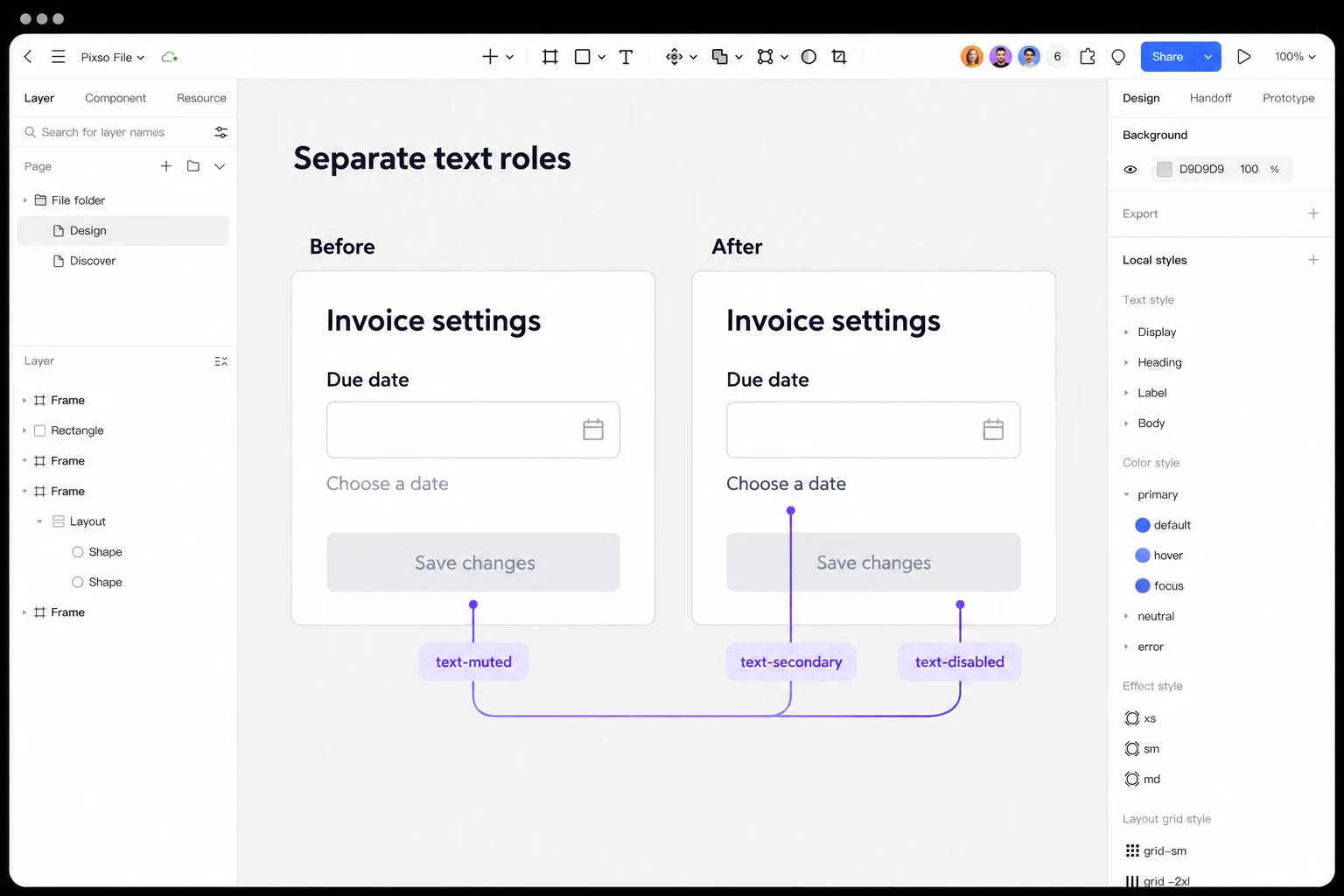Viewport: 1344px width, 896px height.
Task: Select the Rectangle shape tool
Action: tap(583, 57)
